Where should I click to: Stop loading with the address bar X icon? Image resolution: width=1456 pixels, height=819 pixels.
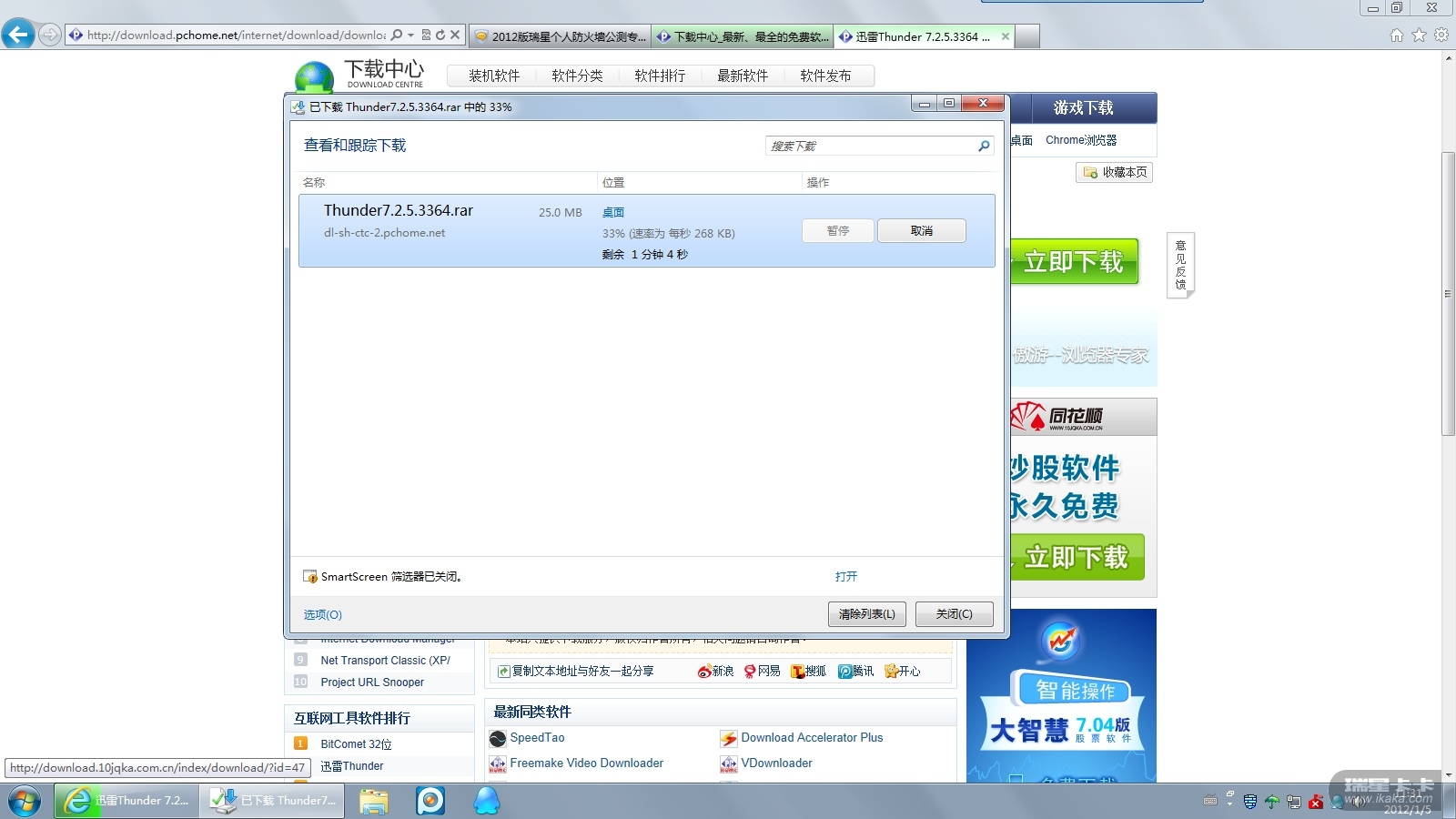tap(455, 35)
